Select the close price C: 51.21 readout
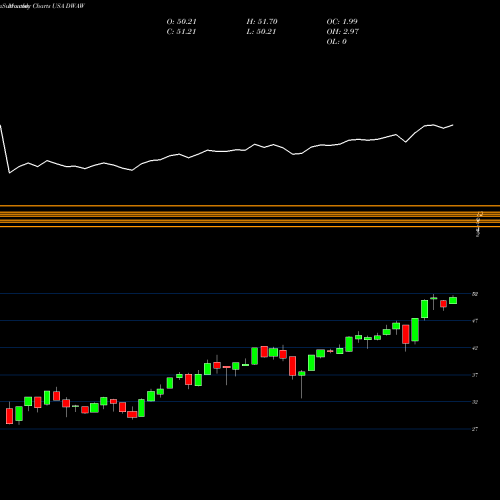500x500 pixels. click(181, 31)
